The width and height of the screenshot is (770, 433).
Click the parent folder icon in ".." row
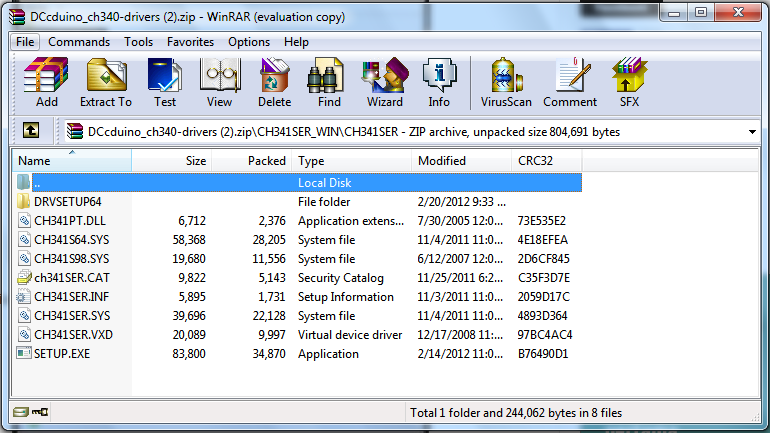(x=23, y=182)
